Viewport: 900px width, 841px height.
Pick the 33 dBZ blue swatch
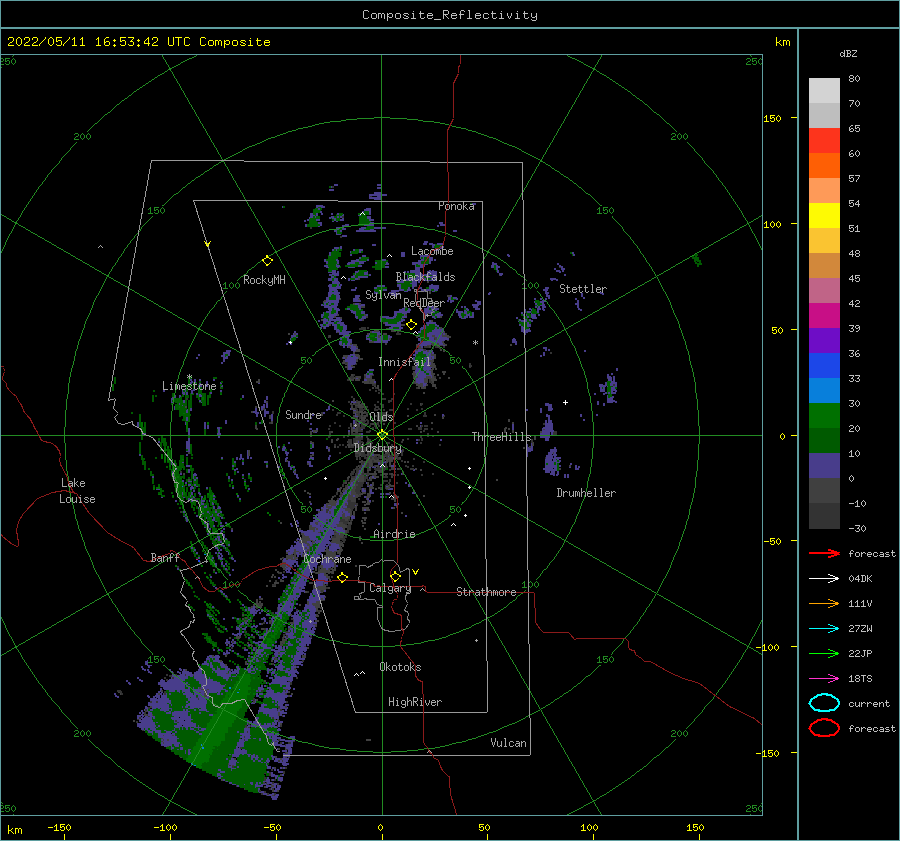tap(824, 390)
